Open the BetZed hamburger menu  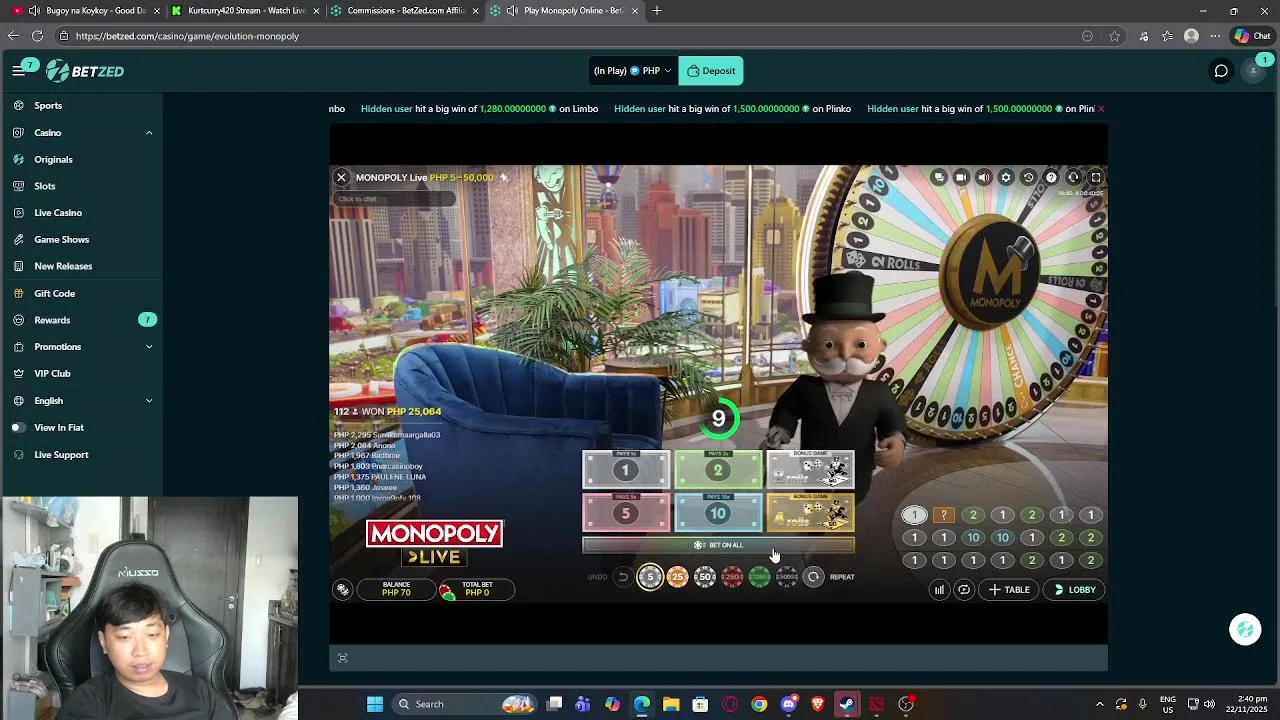[x=18, y=71]
